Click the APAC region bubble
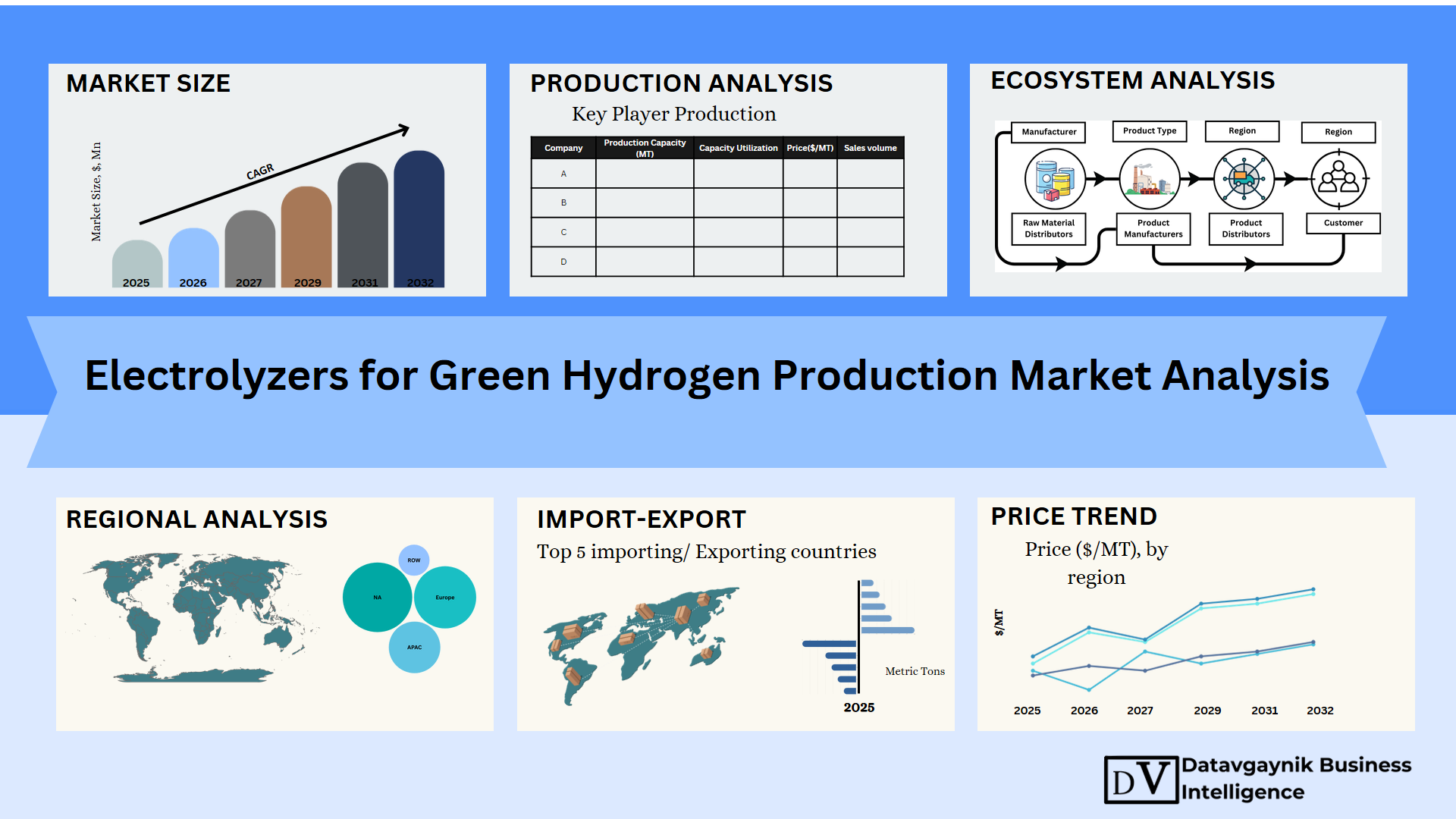This screenshot has height=819, width=1456. 414,648
